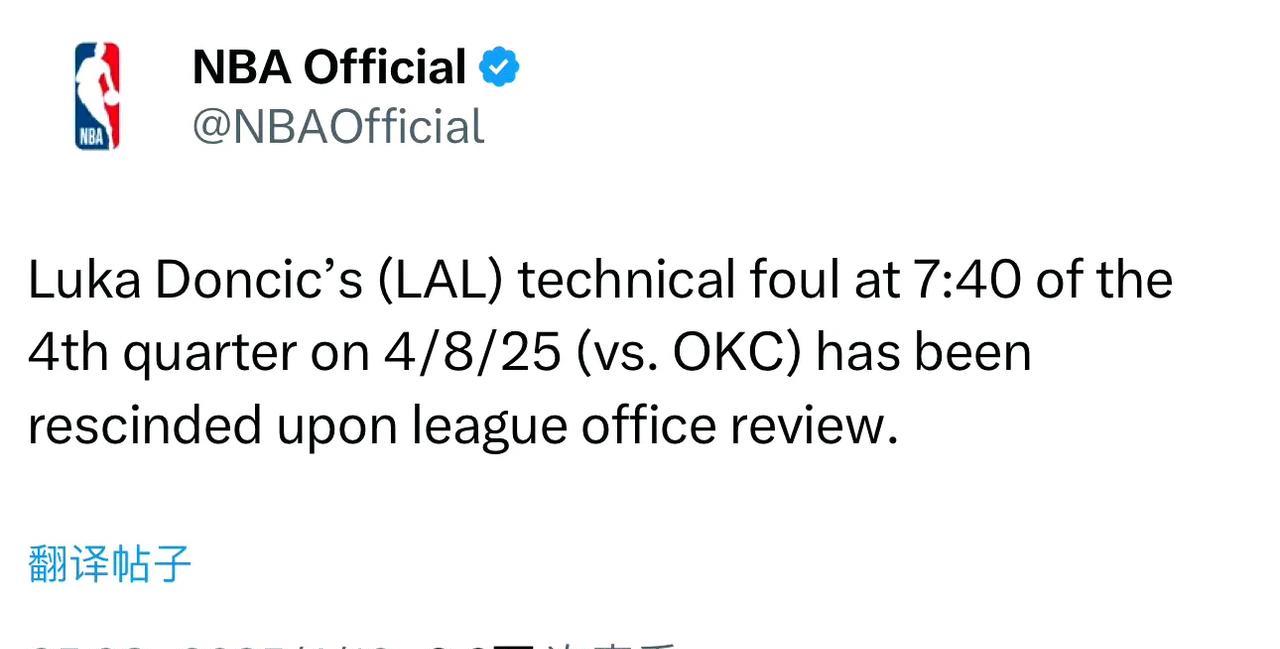Open the @NBAOfficial handle
The height and width of the screenshot is (649, 1280).
tap(338, 127)
